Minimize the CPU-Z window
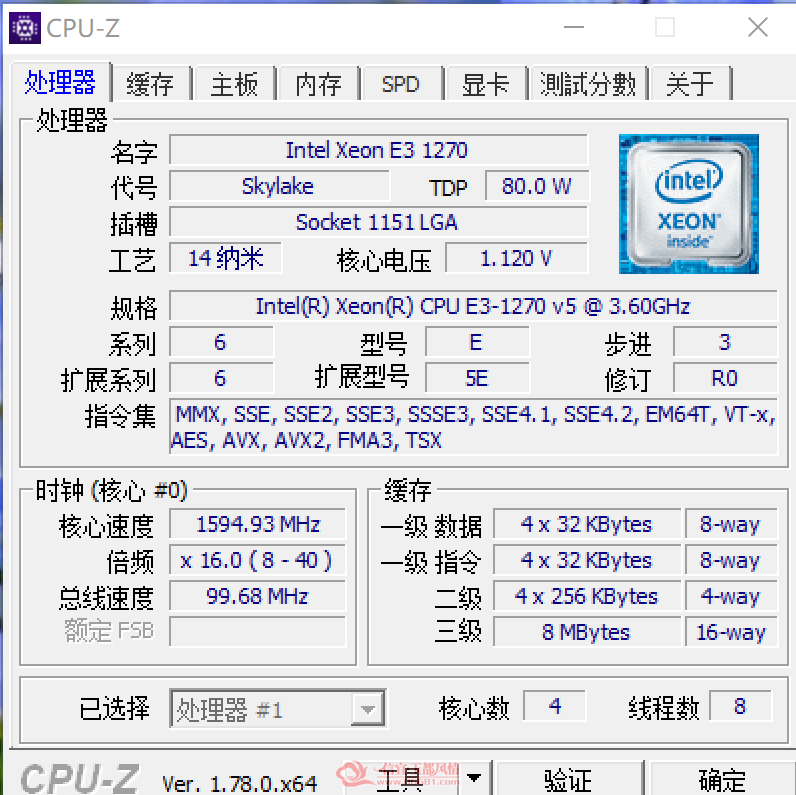 point(574,27)
